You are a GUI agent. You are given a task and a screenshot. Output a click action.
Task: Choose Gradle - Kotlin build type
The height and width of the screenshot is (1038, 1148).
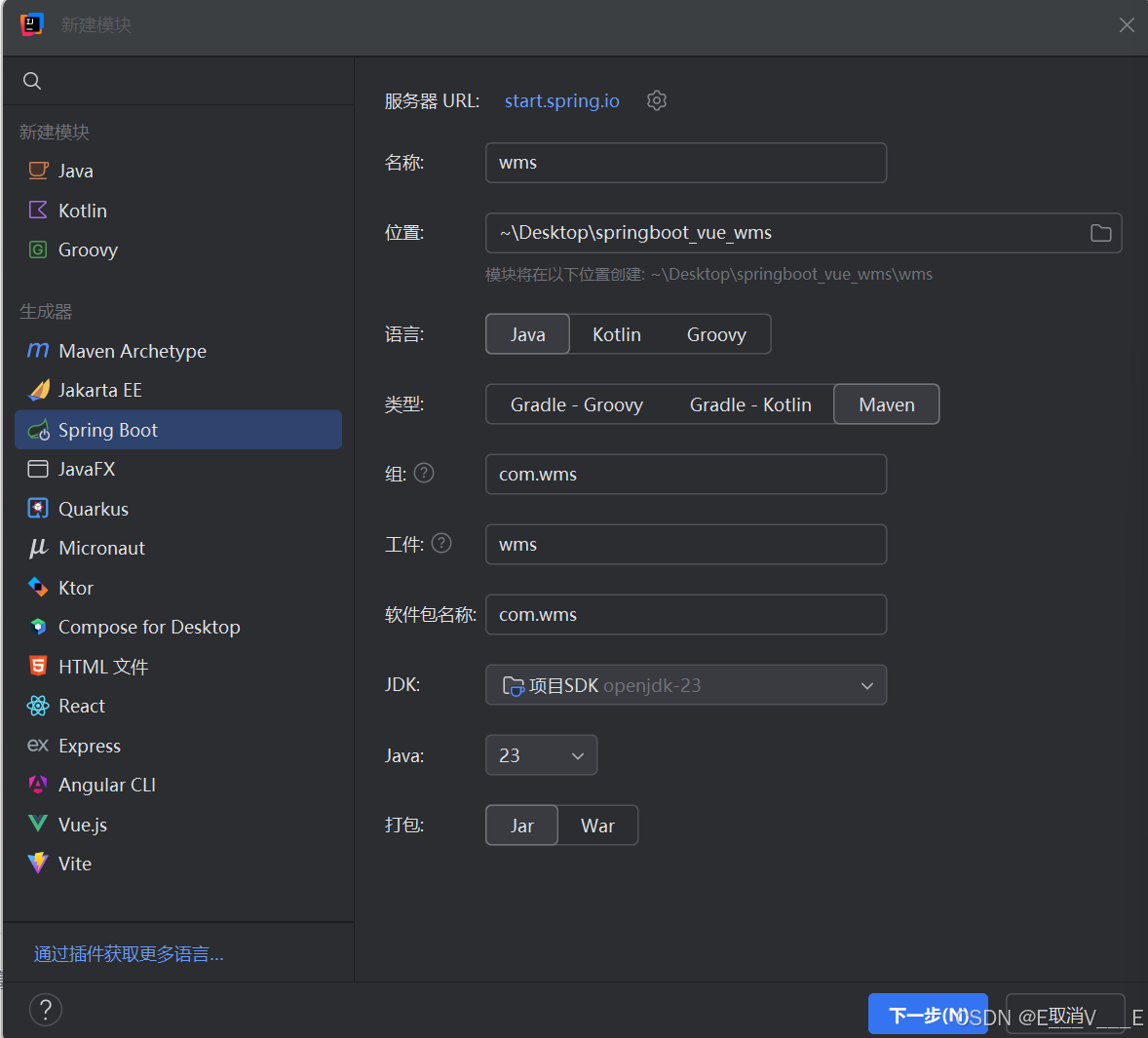coord(750,404)
